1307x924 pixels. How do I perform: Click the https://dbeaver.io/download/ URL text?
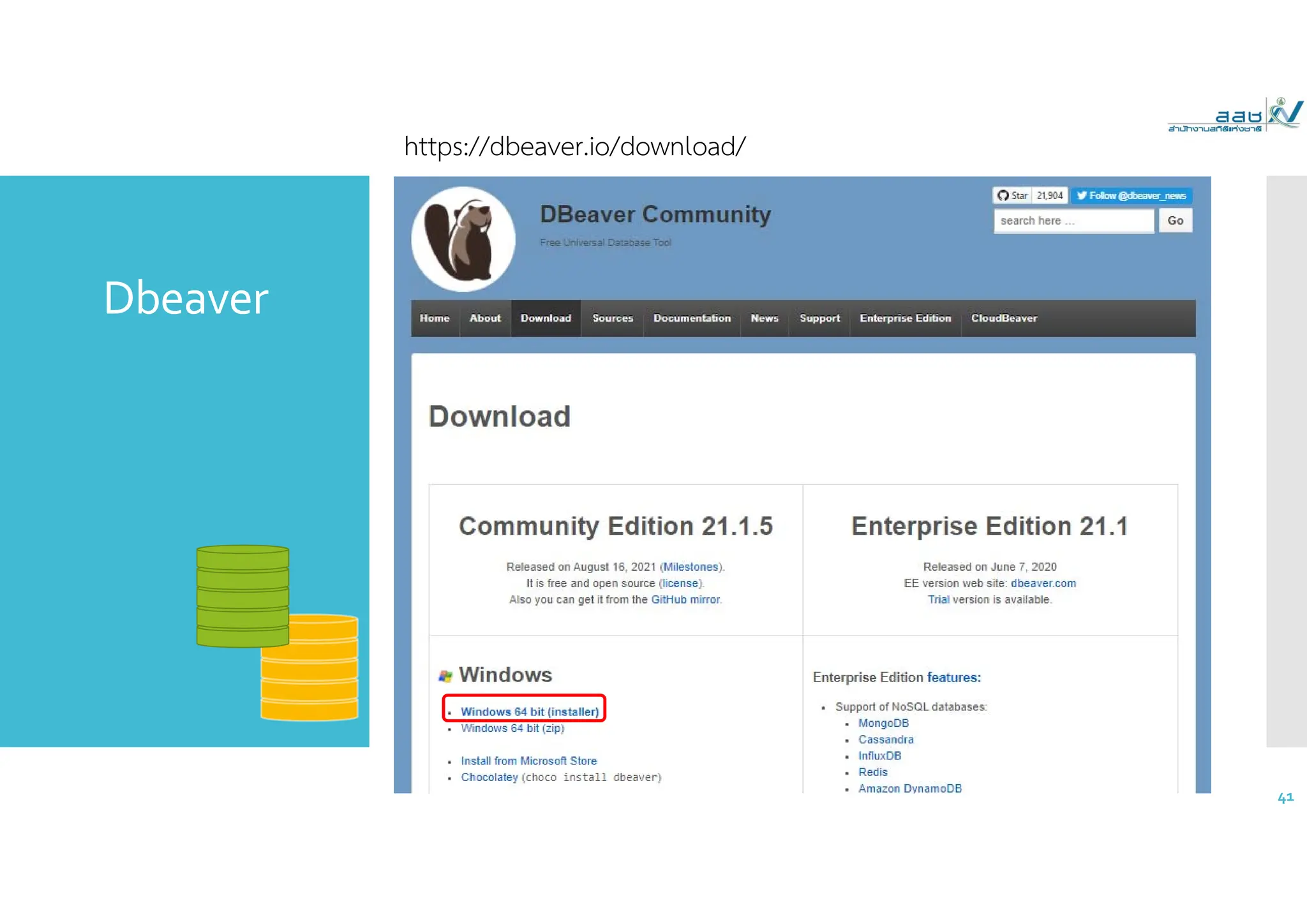coord(575,147)
